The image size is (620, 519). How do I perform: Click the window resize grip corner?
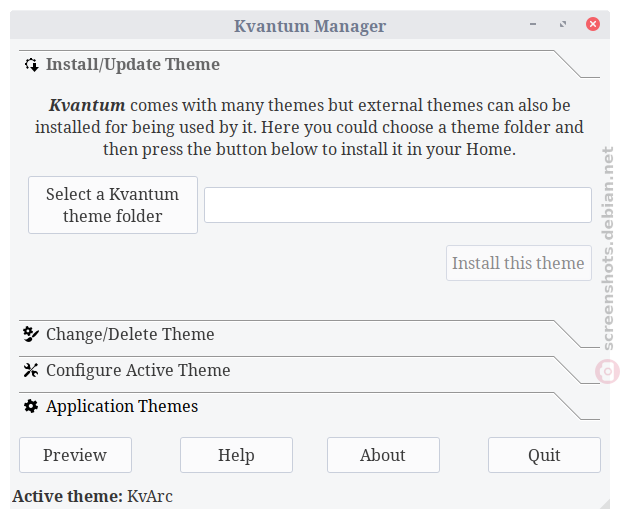coord(605,504)
